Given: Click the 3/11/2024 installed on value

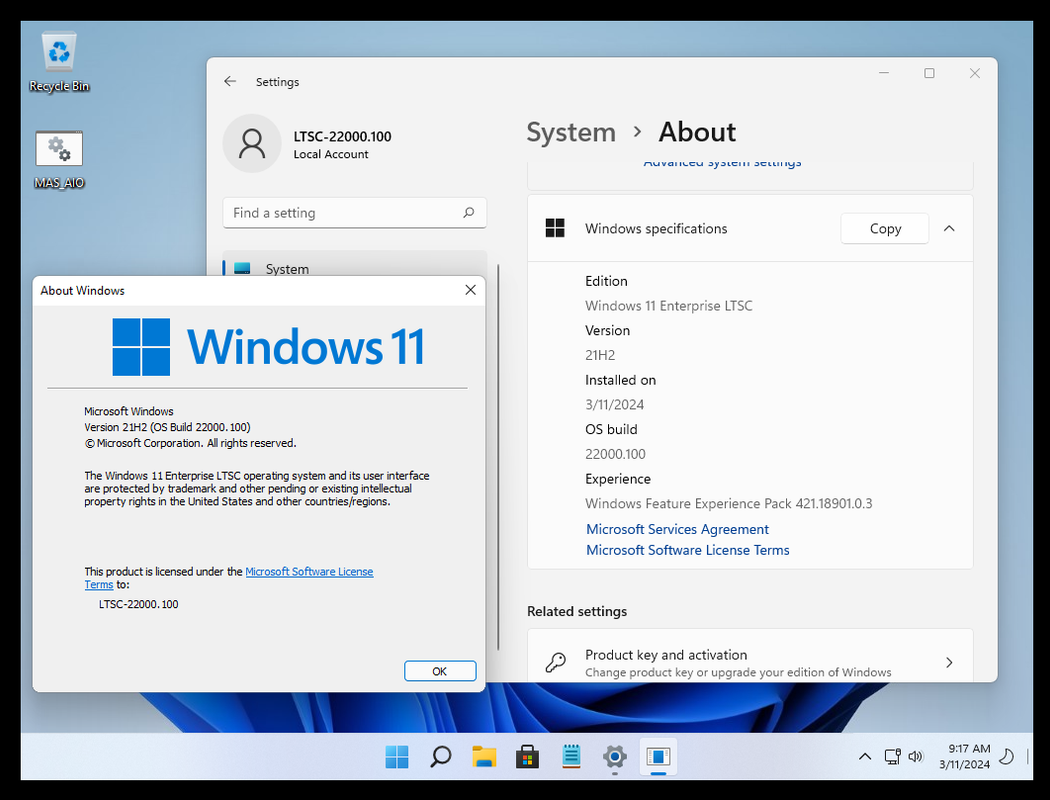Looking at the screenshot, I should coord(614,404).
